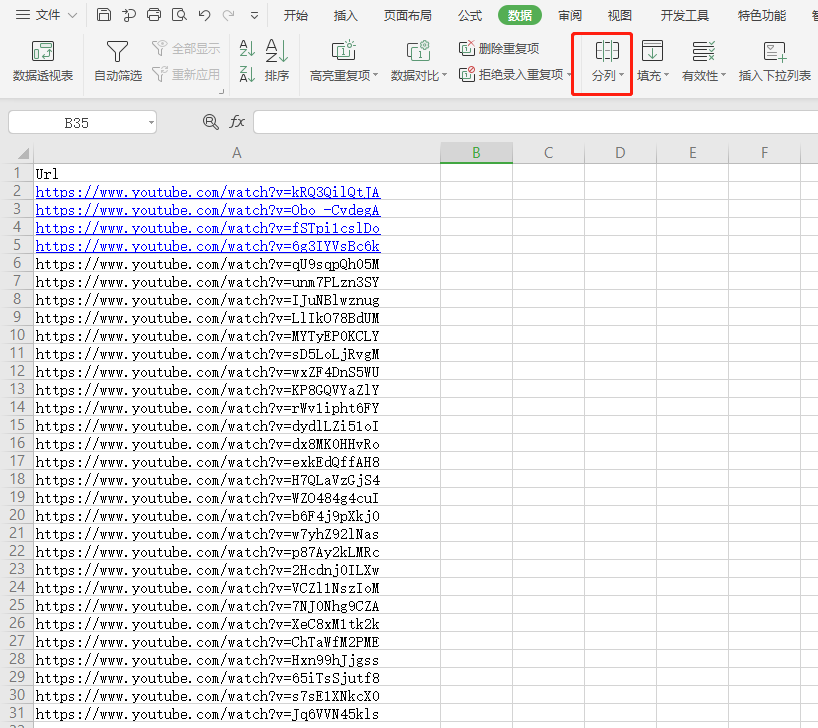Insert a 数据透视表 pivot table
The image size is (818, 728).
coord(43,61)
